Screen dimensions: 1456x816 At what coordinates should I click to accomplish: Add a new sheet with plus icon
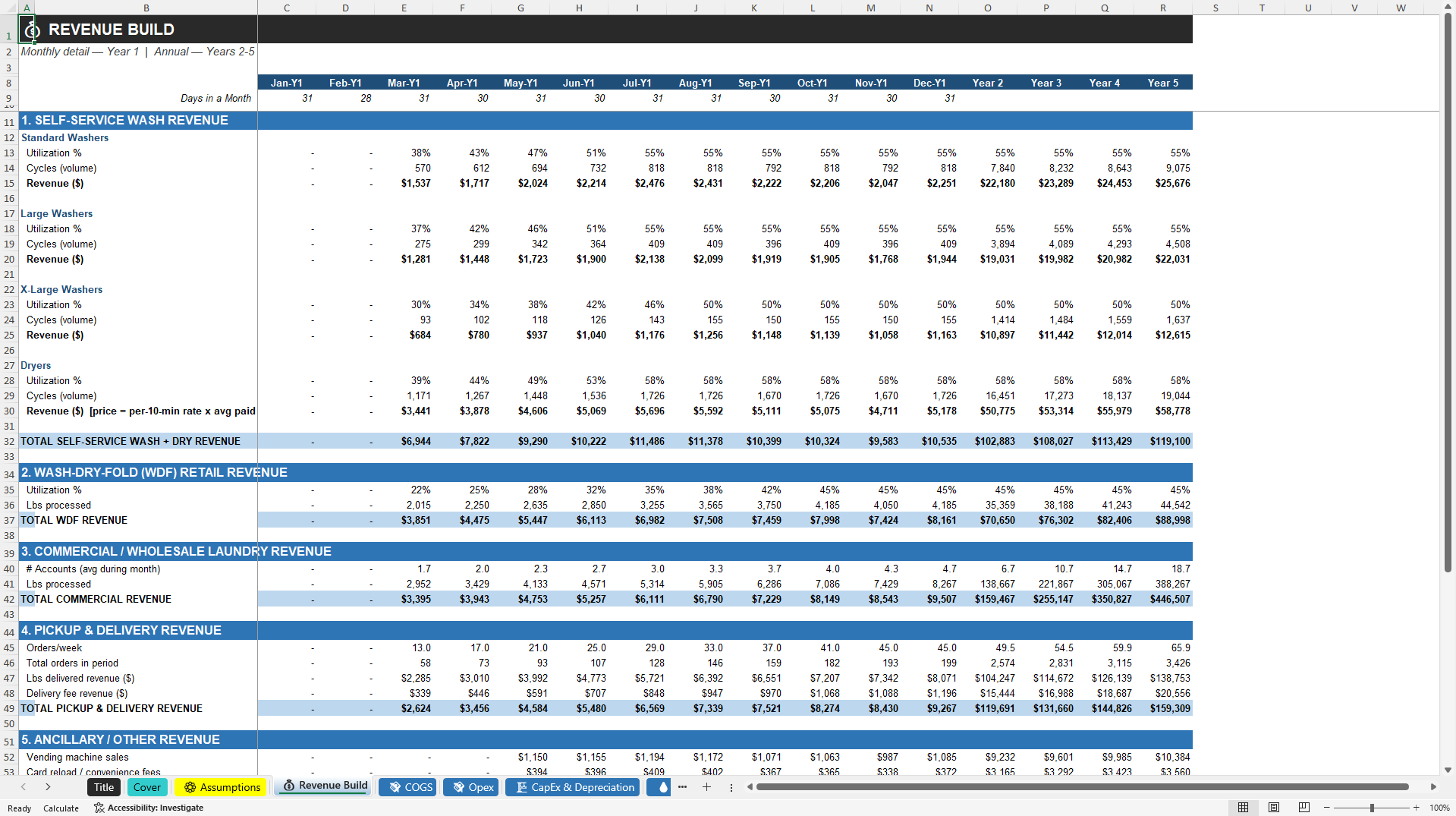point(706,787)
